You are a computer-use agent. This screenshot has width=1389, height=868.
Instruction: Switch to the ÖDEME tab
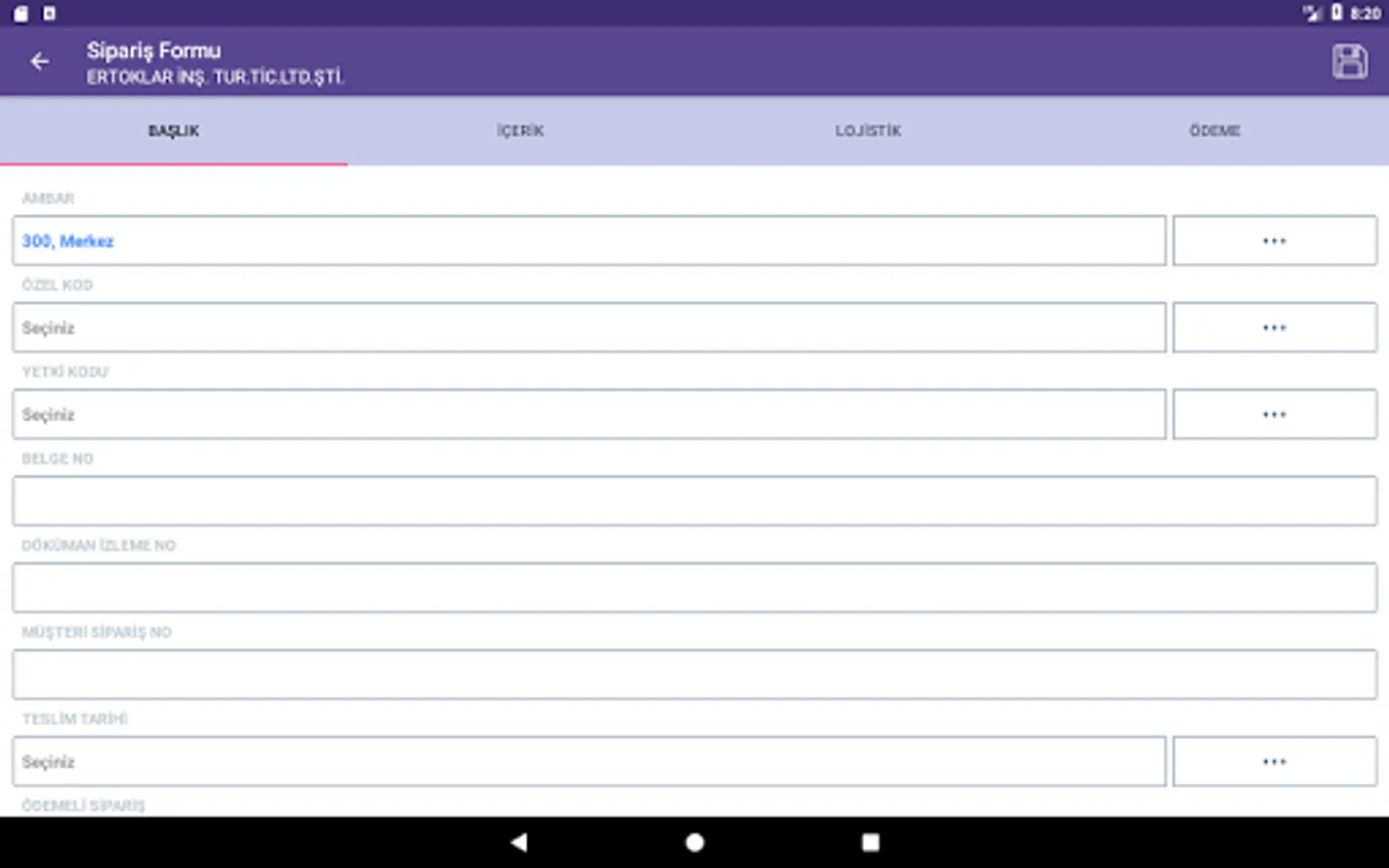tap(1215, 131)
